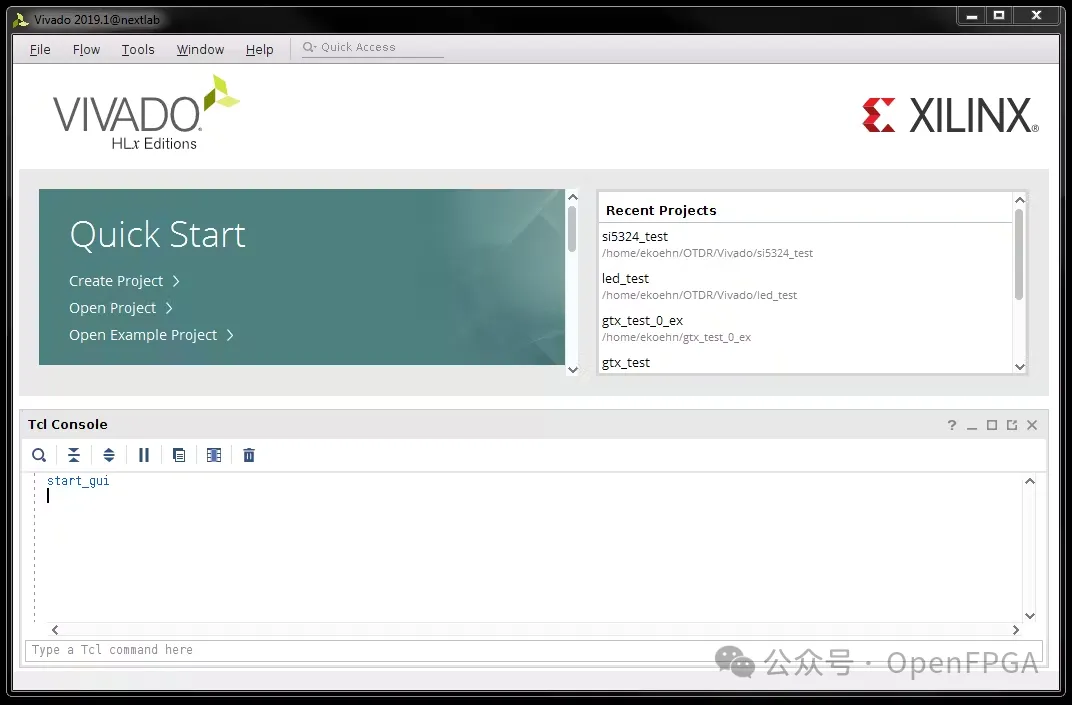
Task: Click the Expand All icon in Tcl Console
Action: point(109,455)
